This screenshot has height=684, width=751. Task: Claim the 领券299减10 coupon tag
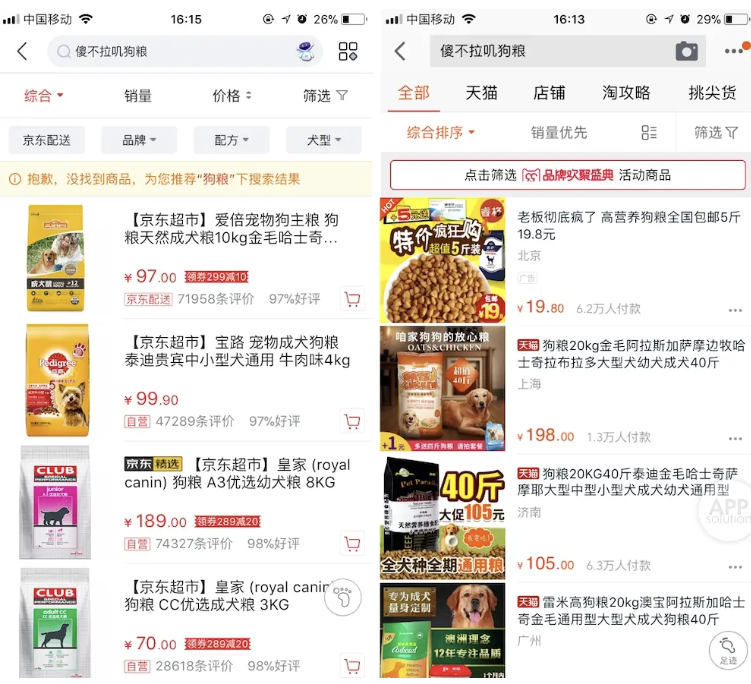click(x=216, y=277)
